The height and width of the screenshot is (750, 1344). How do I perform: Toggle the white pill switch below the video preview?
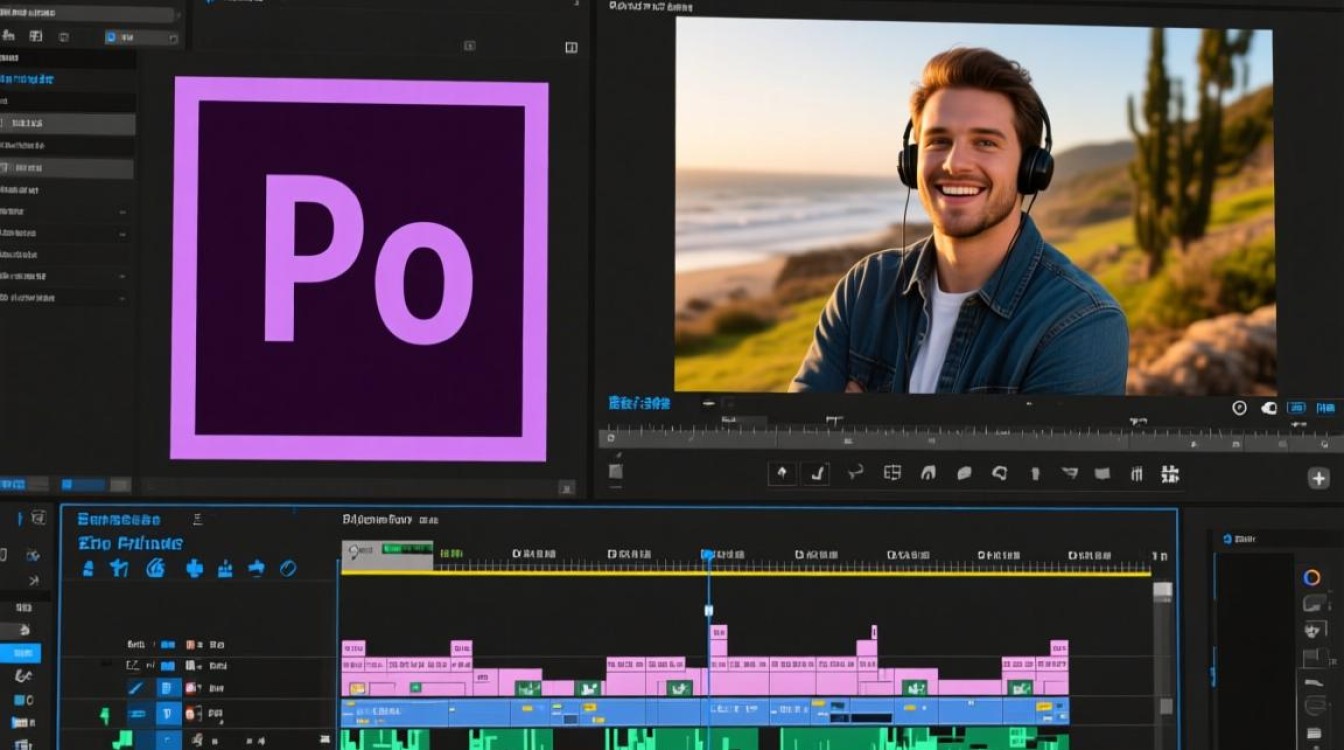click(x=1269, y=407)
